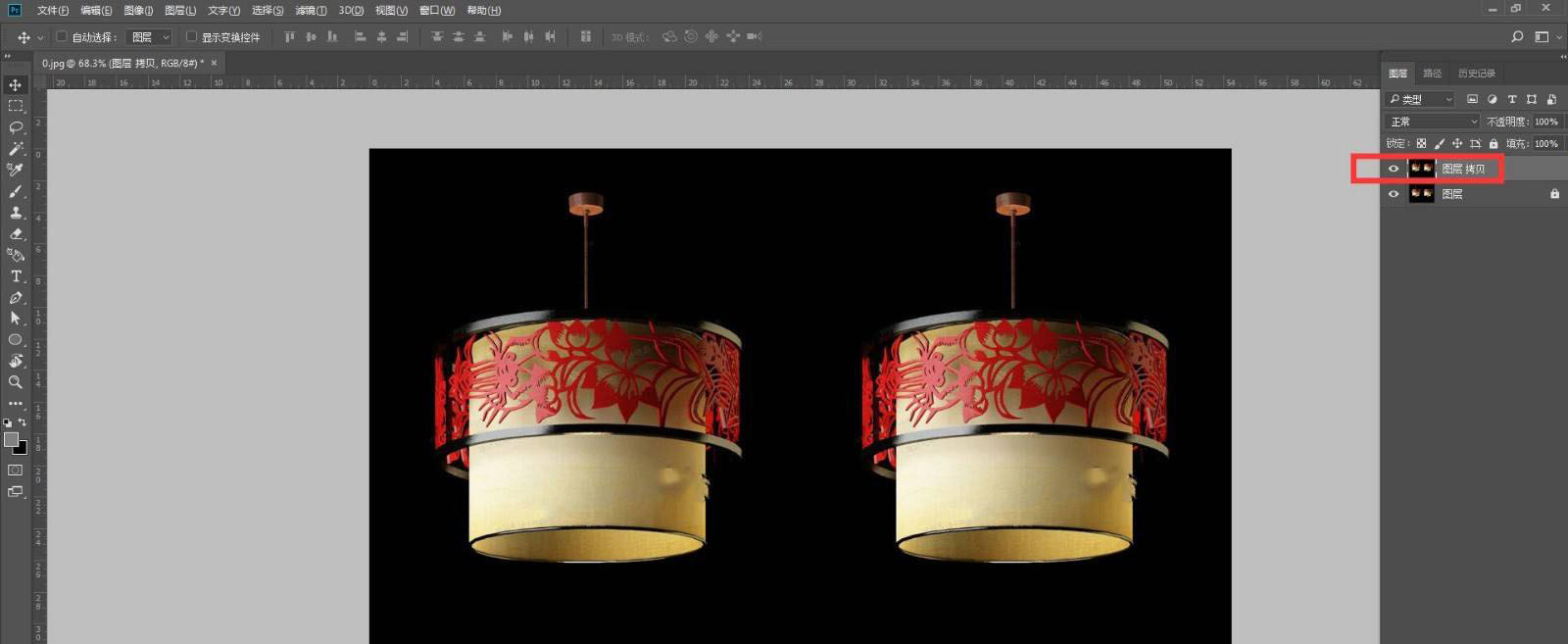
Task: Select the Zoom magnifier tool
Action: [x=16, y=382]
